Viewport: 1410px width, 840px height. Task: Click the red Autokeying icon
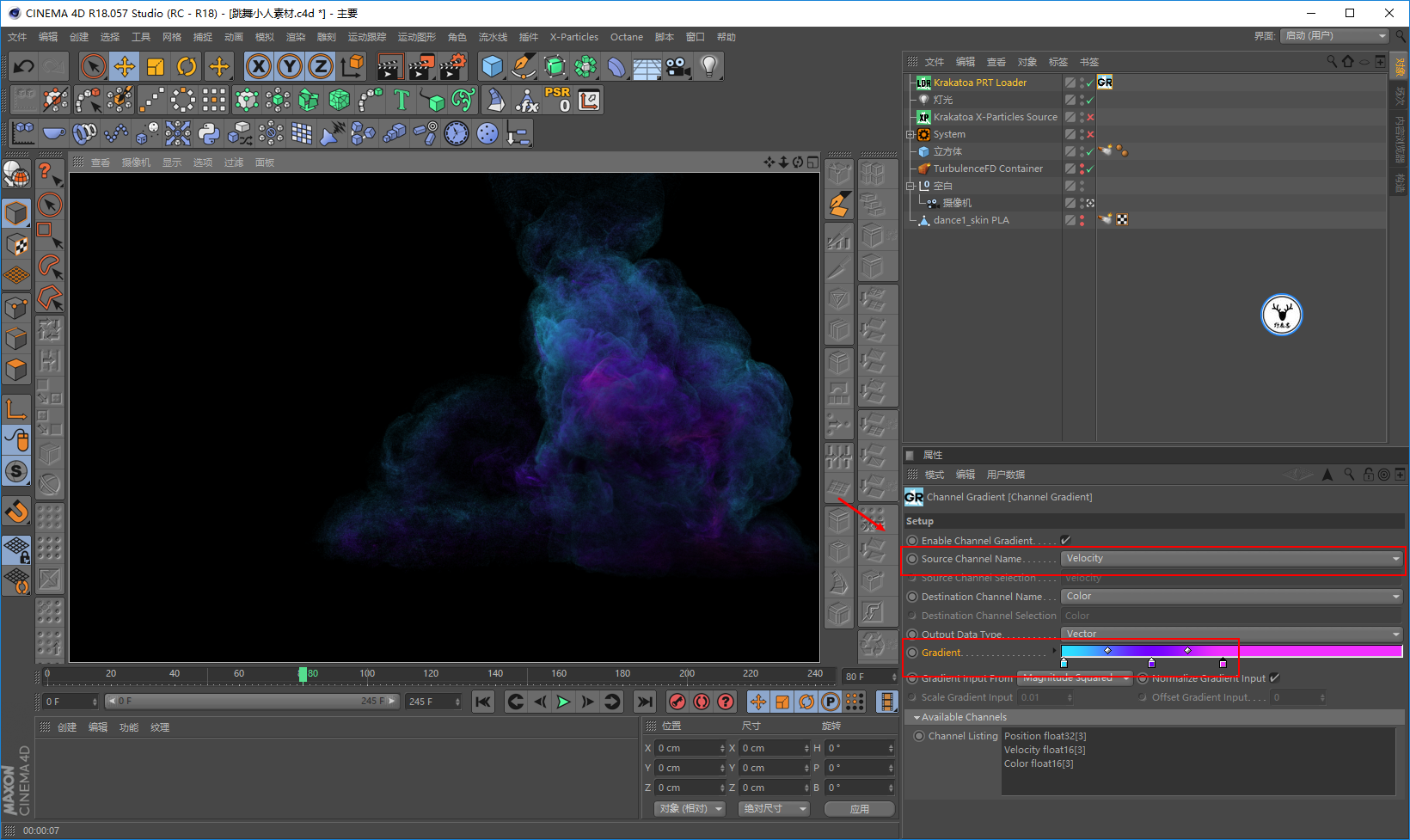pyautogui.click(x=702, y=702)
